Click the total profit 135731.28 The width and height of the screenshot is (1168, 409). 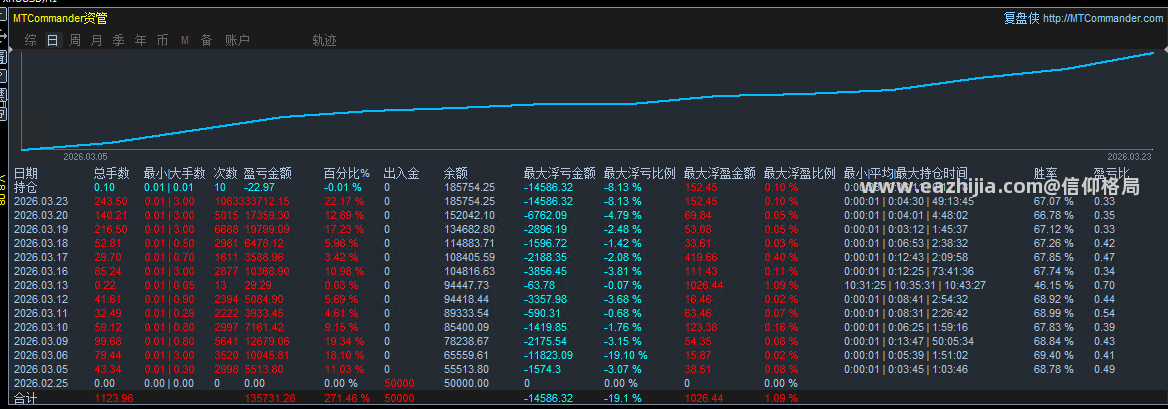[x=270, y=399]
